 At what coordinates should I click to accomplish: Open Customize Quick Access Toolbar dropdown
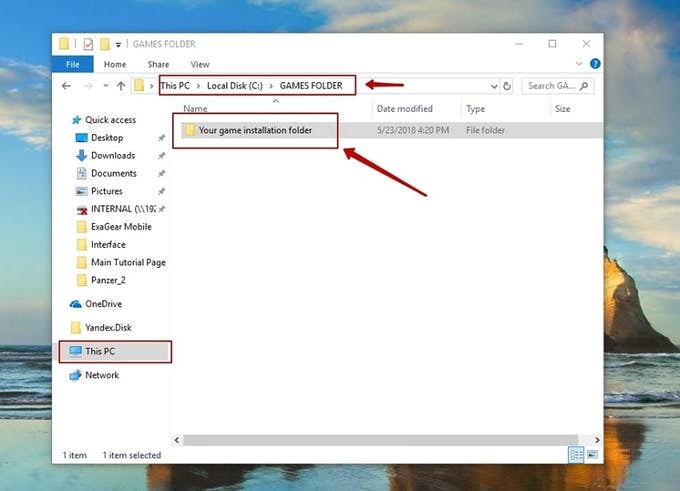[119, 44]
